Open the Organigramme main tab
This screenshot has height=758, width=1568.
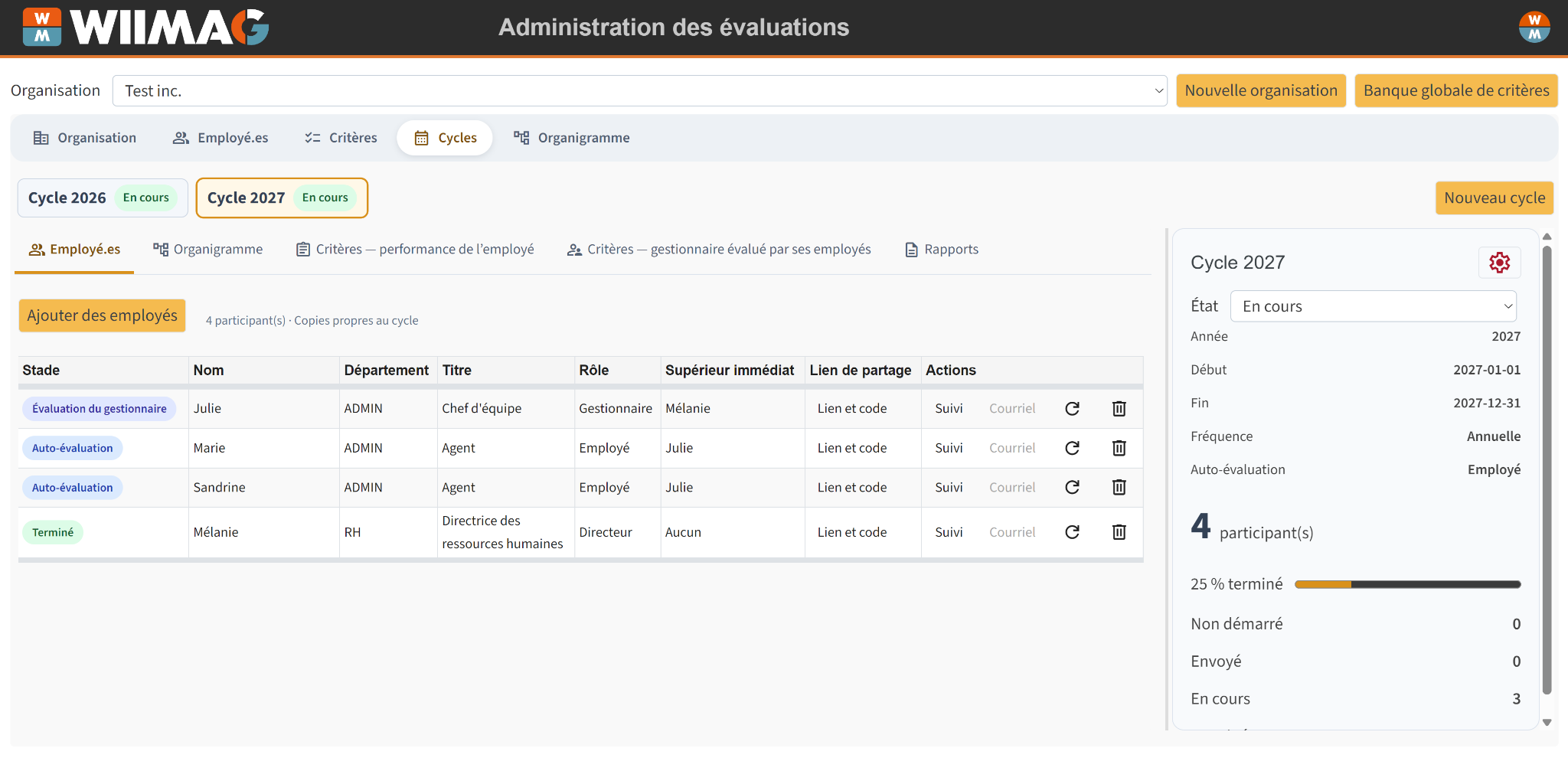572,138
